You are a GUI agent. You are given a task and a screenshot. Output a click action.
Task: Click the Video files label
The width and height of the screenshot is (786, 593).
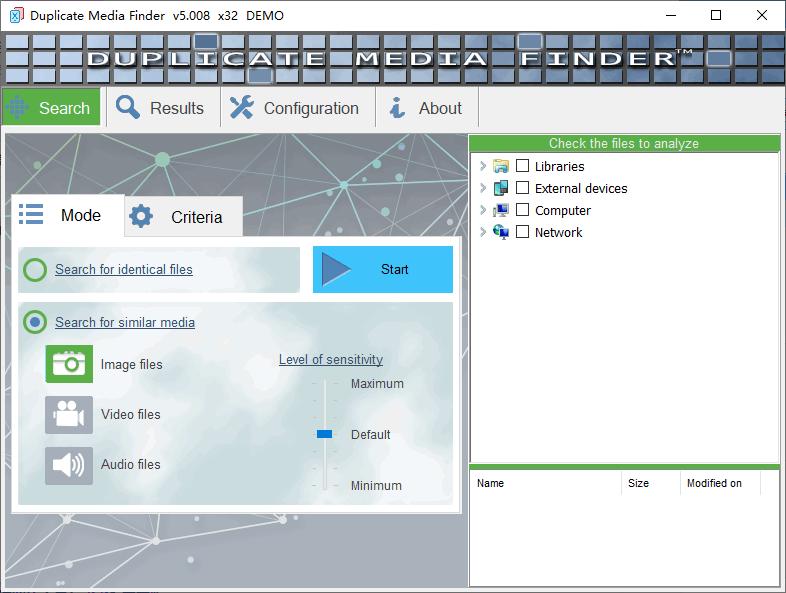click(x=131, y=415)
